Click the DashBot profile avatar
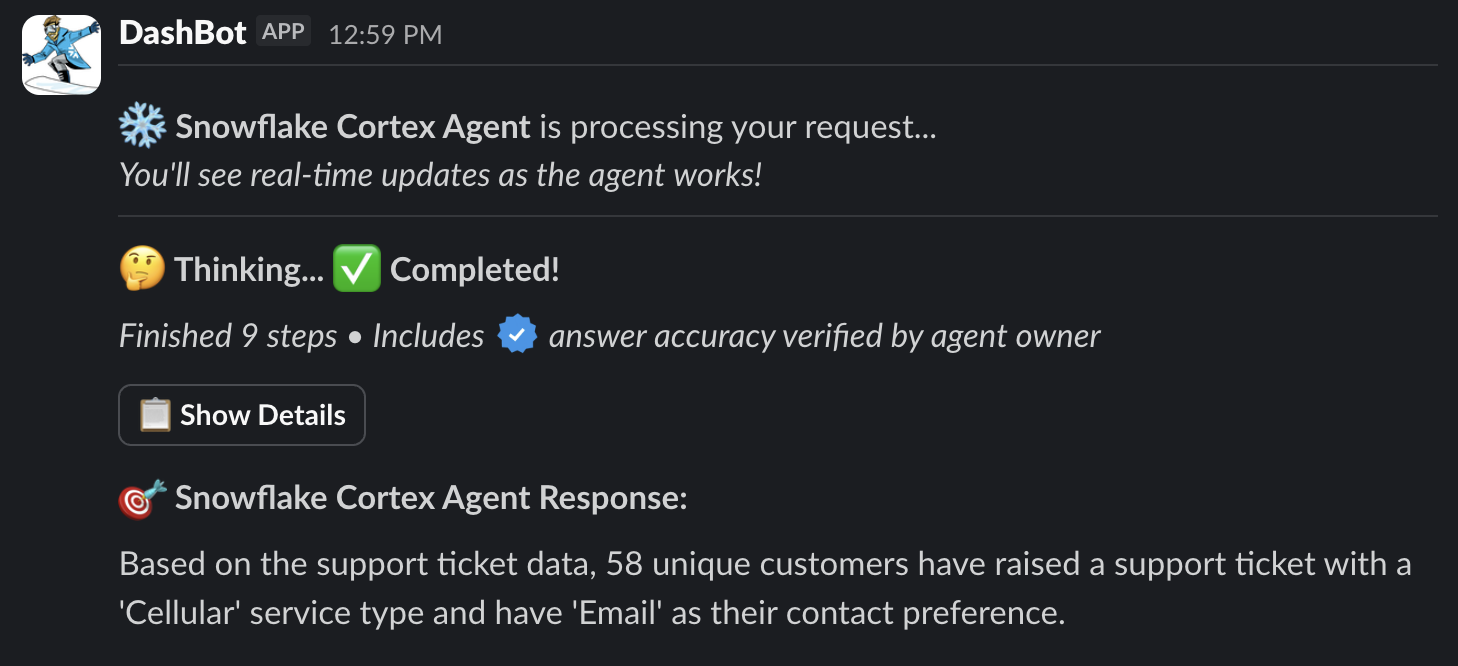Viewport: 1458px width, 666px height. click(62, 55)
